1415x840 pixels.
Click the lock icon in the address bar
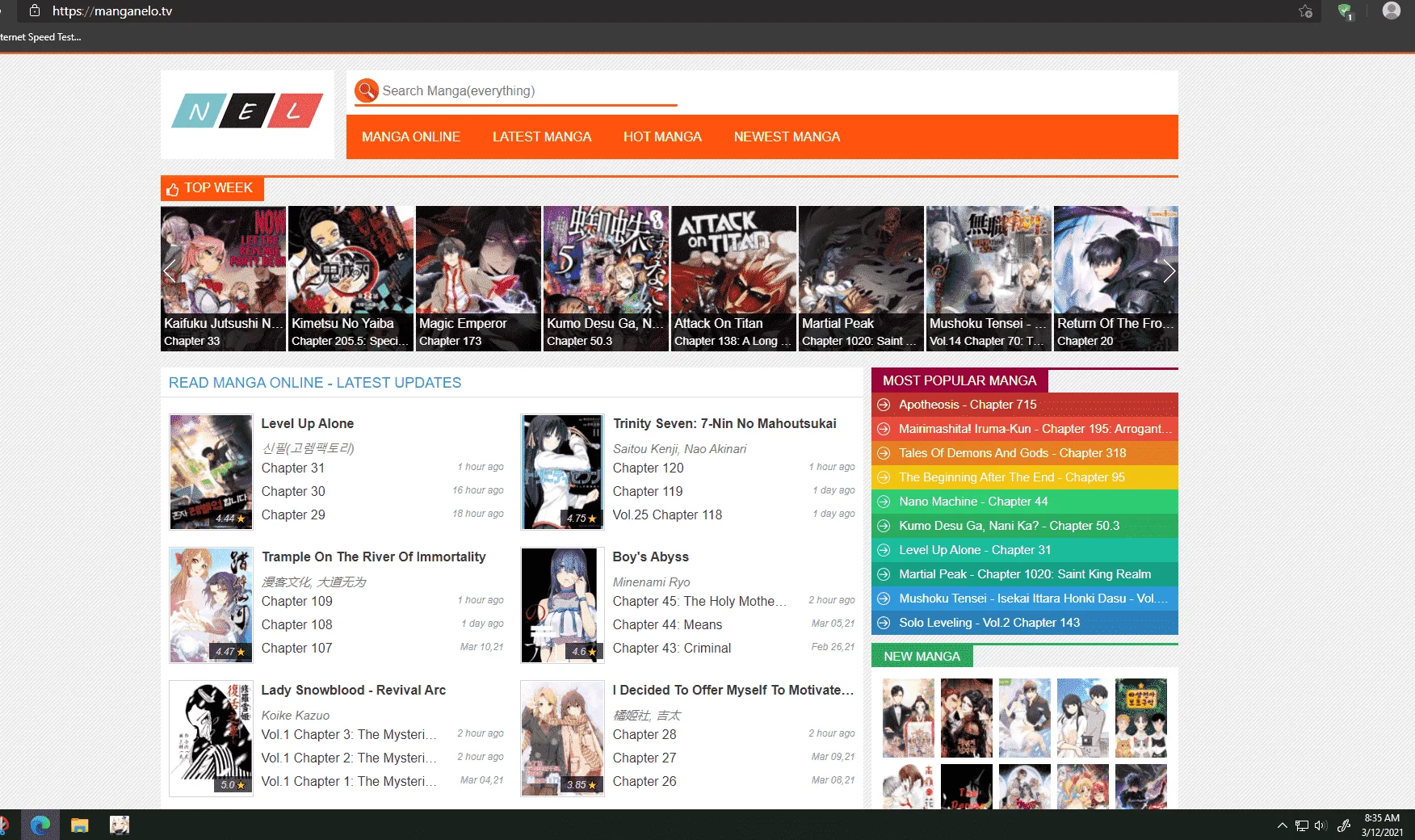(x=35, y=10)
